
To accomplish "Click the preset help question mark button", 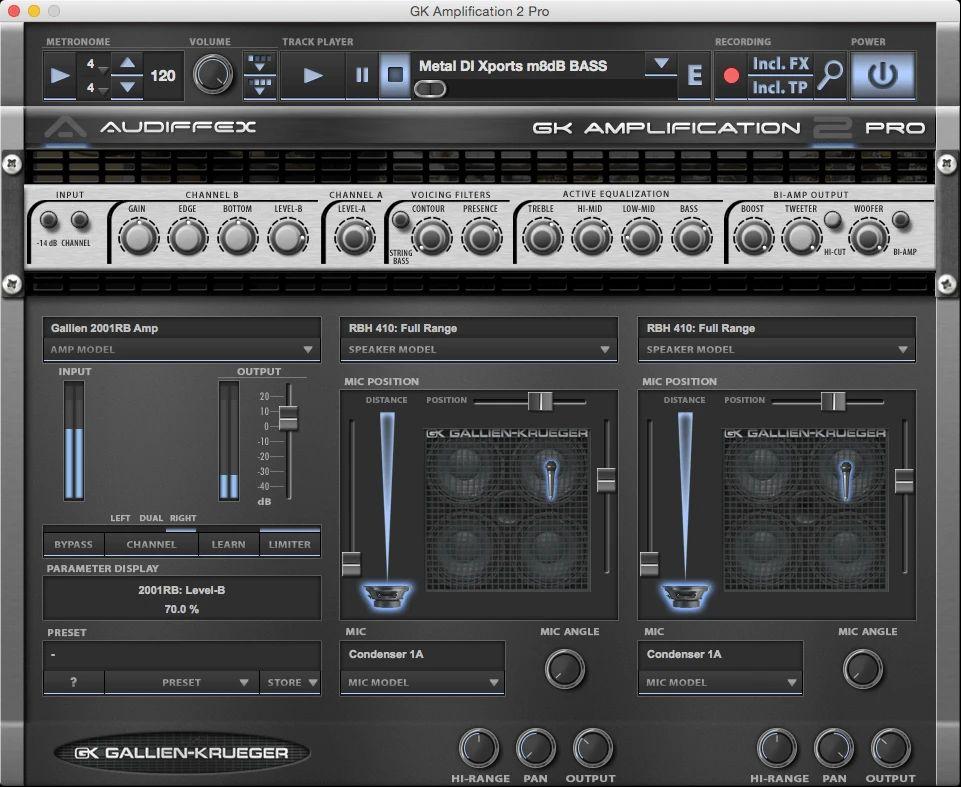I will click(x=74, y=682).
